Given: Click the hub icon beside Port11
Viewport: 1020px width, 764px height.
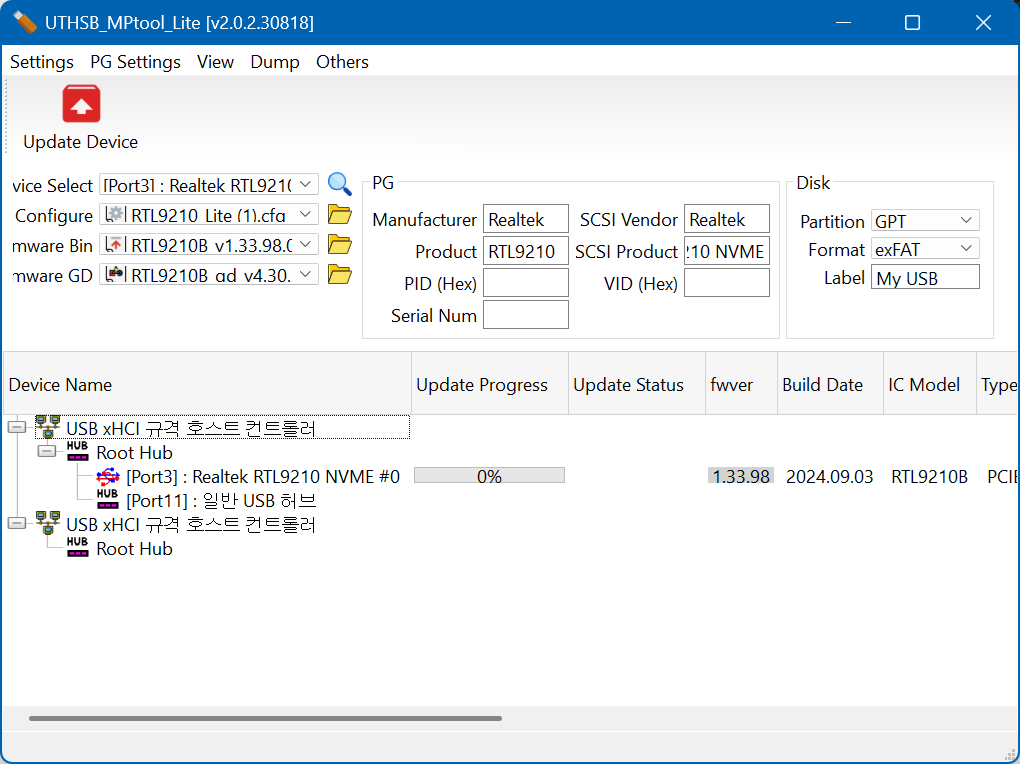Looking at the screenshot, I should click(x=107, y=499).
